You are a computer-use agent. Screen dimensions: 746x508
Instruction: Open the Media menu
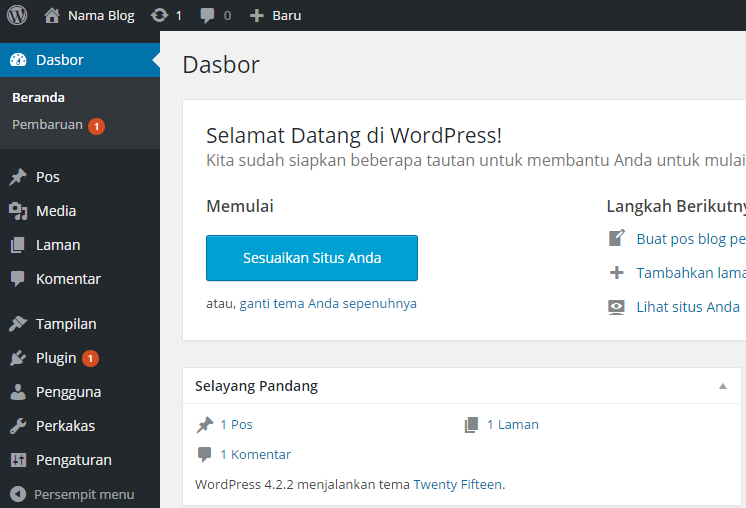[56, 211]
